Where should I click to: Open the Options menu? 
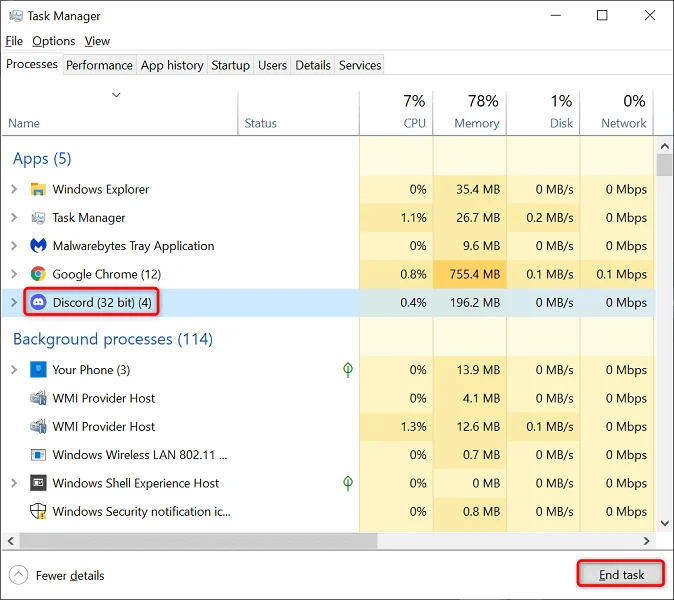click(53, 41)
